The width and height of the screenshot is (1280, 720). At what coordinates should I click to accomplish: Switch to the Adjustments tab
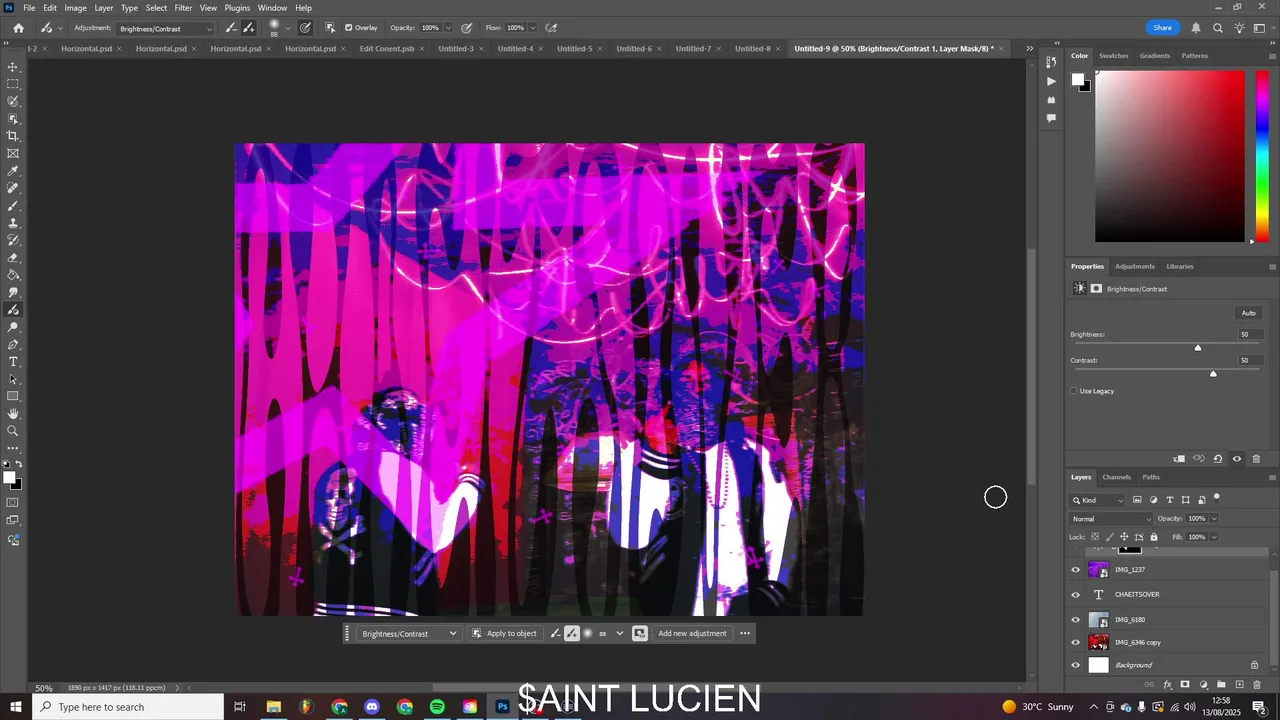[x=1135, y=266]
